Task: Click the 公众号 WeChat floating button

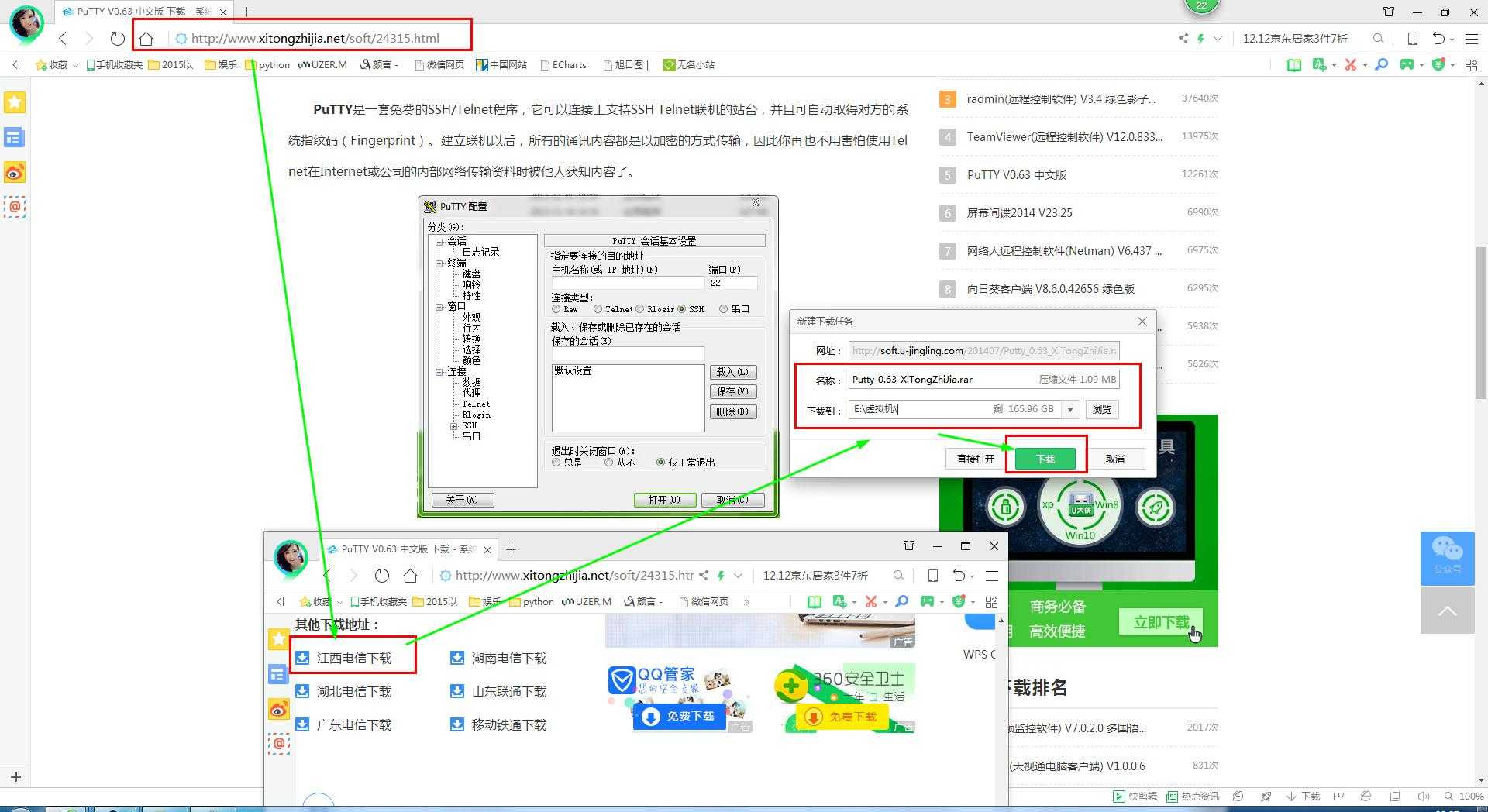Action: point(1447,558)
